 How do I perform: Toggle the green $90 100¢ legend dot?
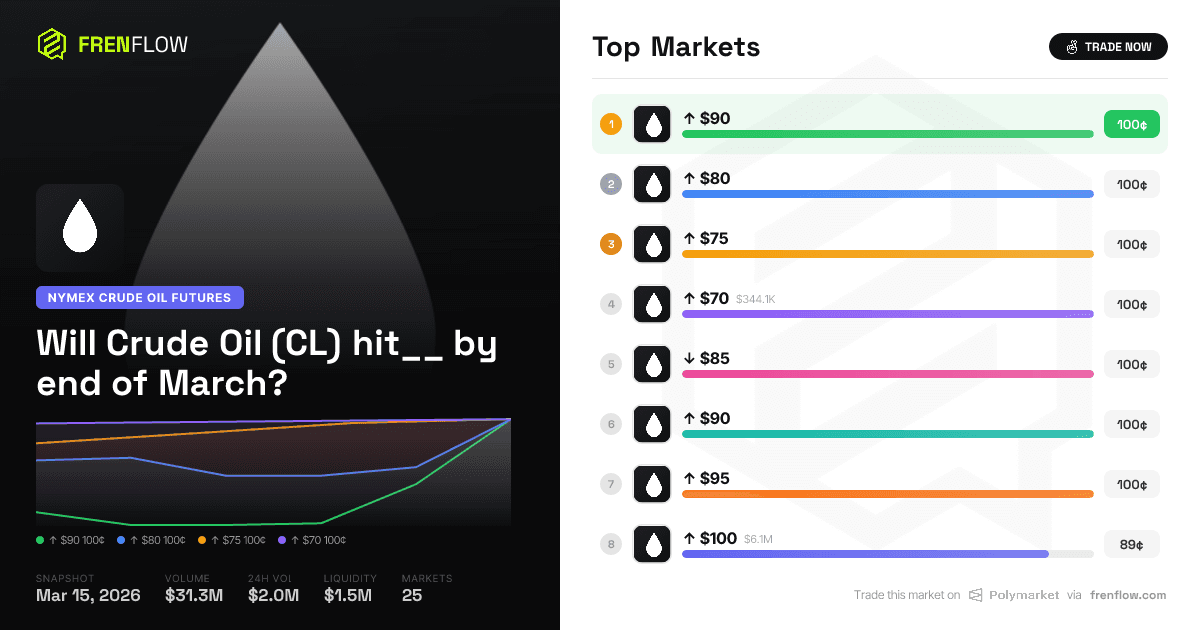[40, 539]
